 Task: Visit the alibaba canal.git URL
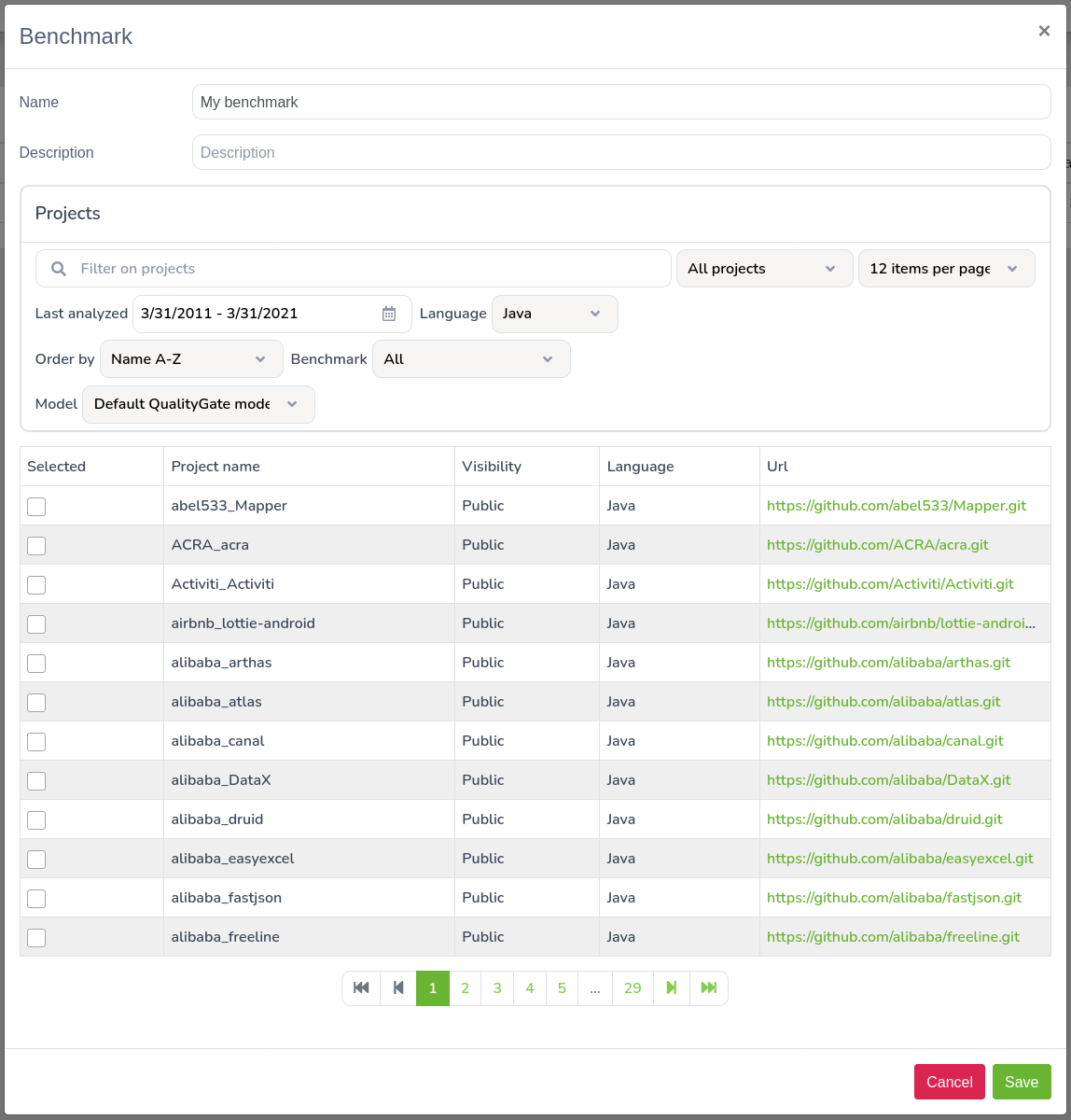[885, 741]
